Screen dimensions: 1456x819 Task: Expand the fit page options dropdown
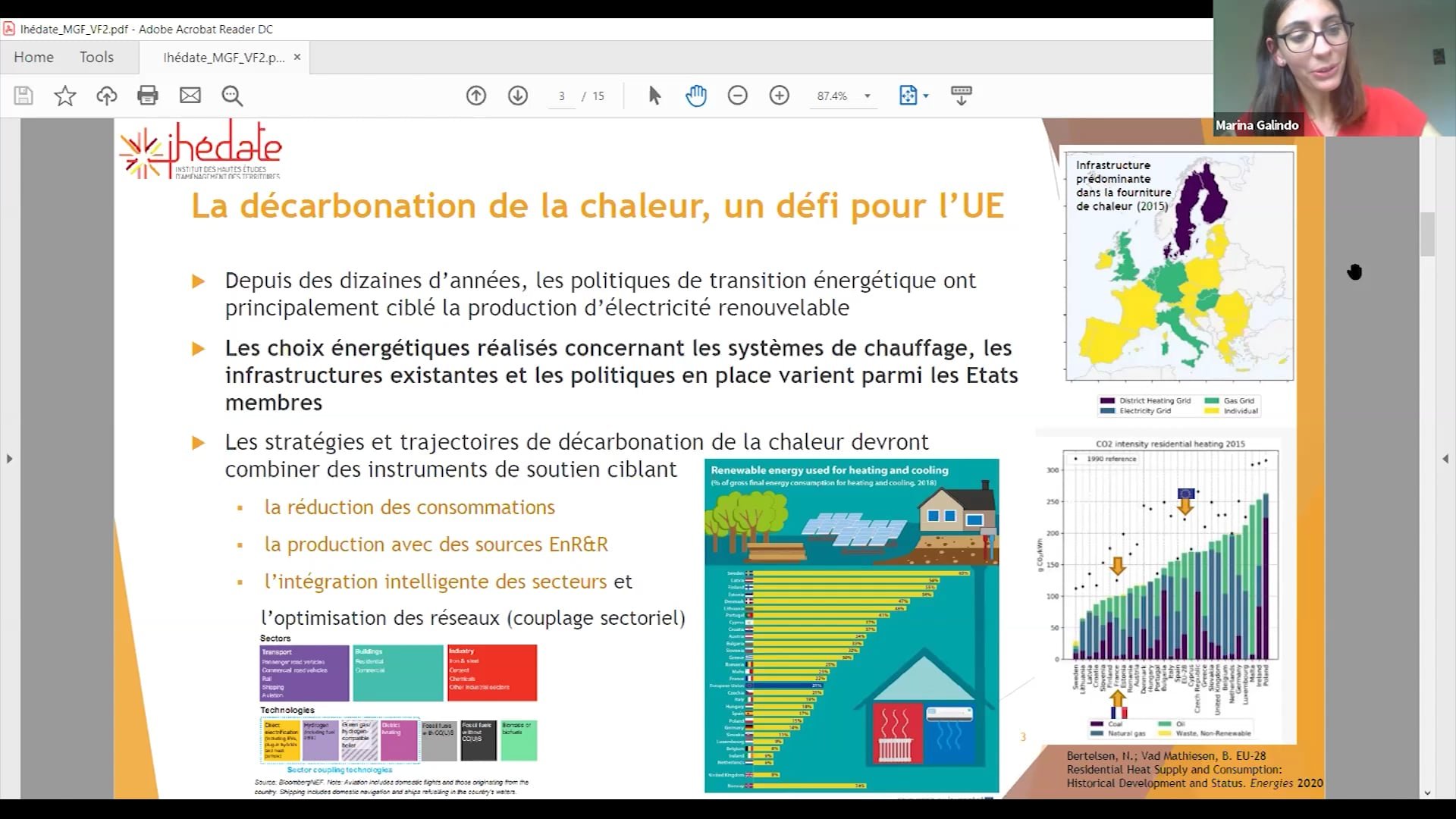pos(926,96)
